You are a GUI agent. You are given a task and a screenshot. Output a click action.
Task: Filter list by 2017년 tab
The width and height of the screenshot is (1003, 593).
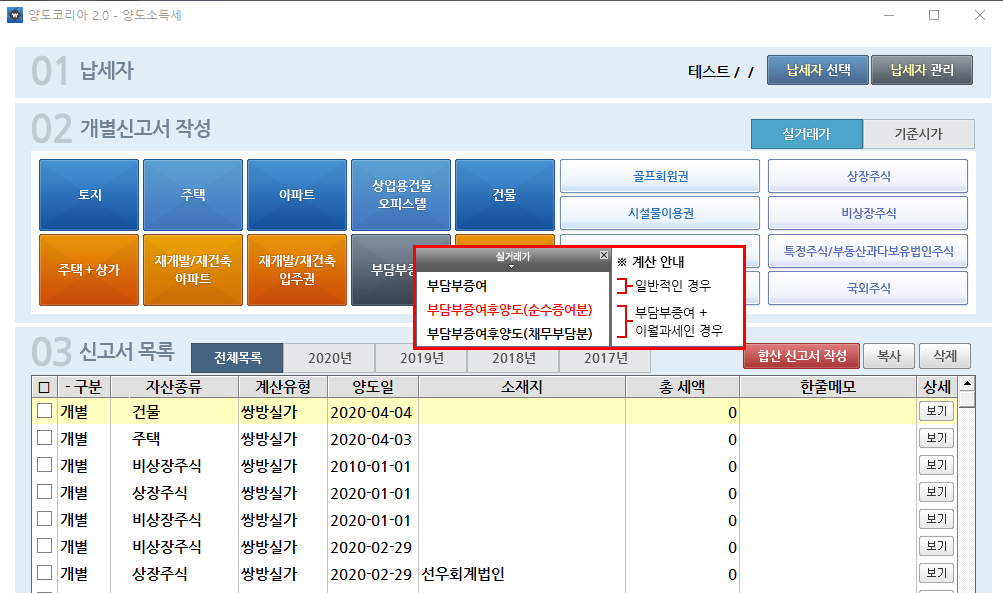(605, 358)
